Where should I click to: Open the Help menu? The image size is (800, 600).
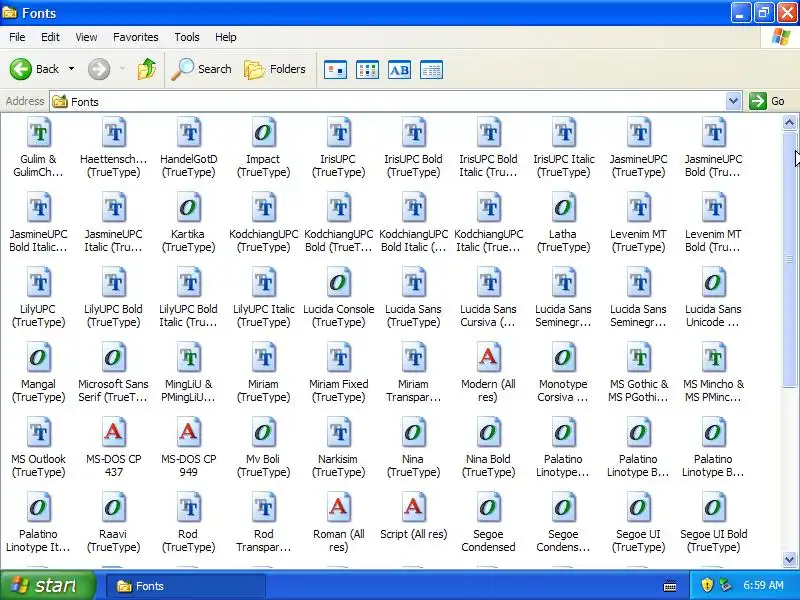click(x=226, y=37)
